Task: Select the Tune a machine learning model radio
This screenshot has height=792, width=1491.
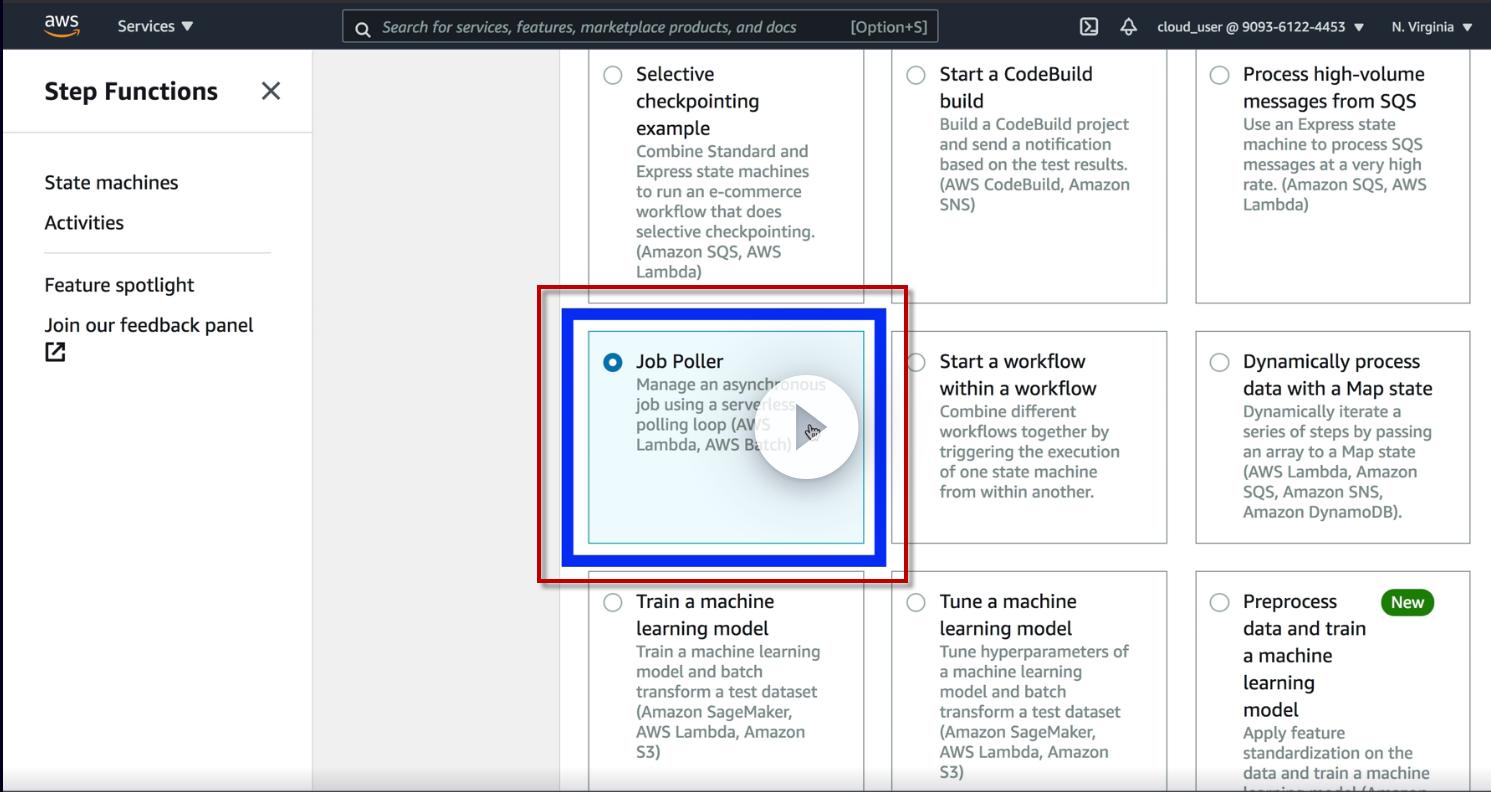Action: tap(916, 602)
